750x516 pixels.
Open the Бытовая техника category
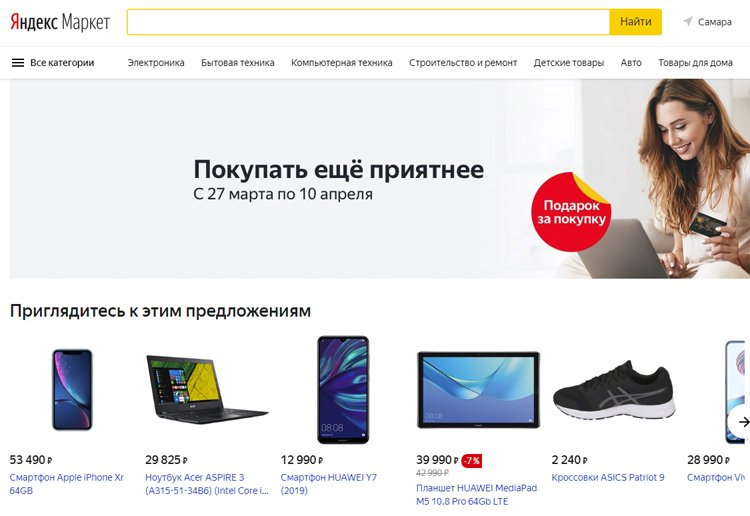pos(238,63)
